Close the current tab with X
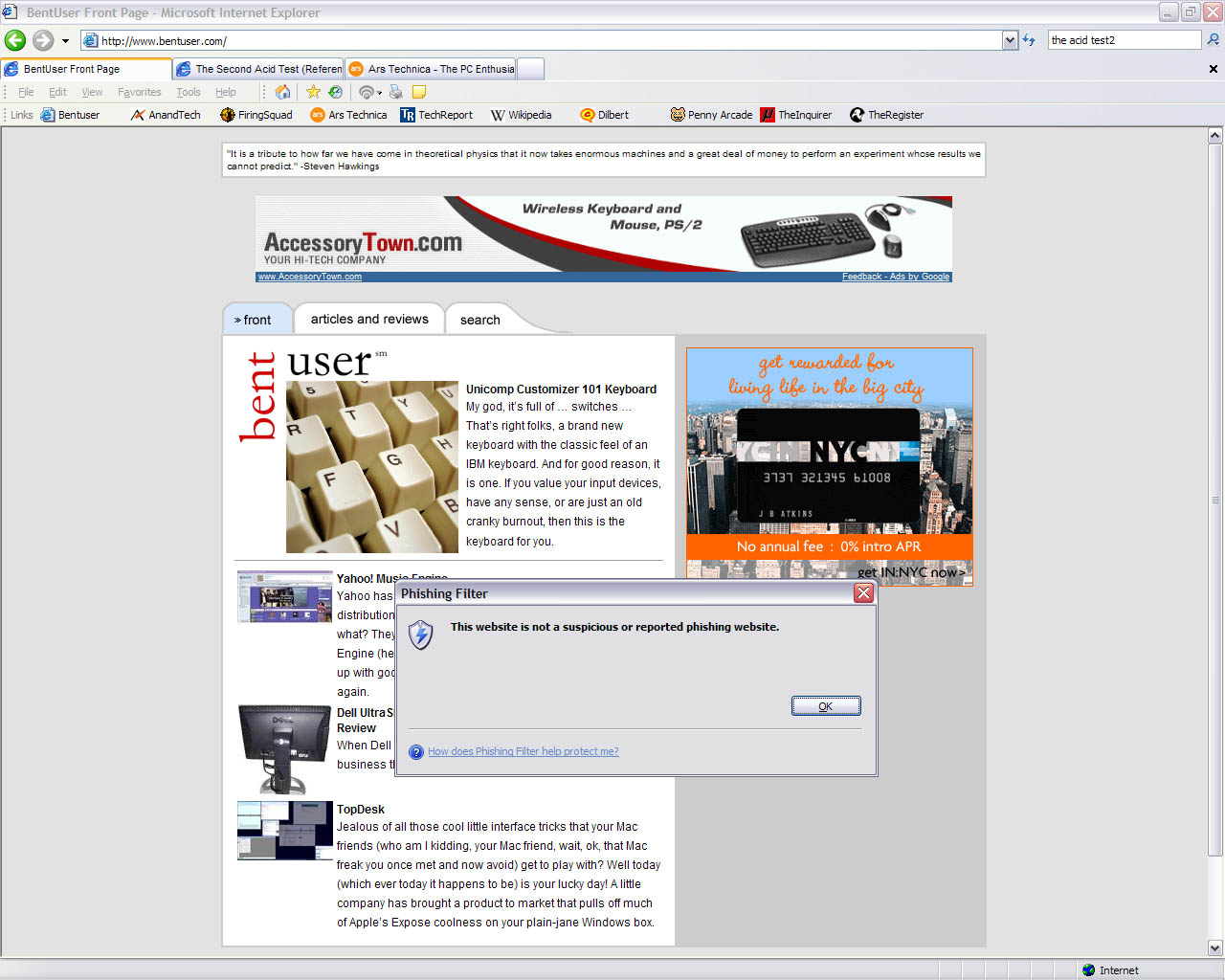The image size is (1225, 980). click(1213, 69)
